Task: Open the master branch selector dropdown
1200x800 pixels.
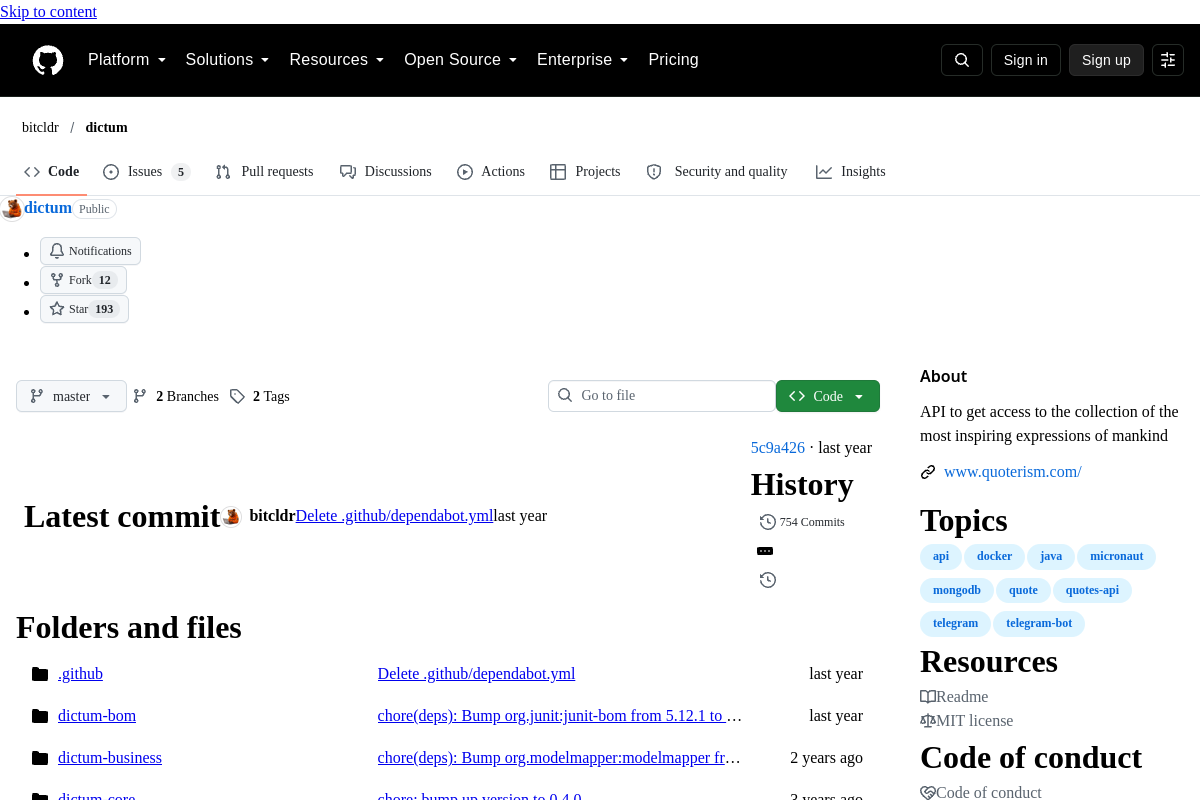Action: click(72, 396)
